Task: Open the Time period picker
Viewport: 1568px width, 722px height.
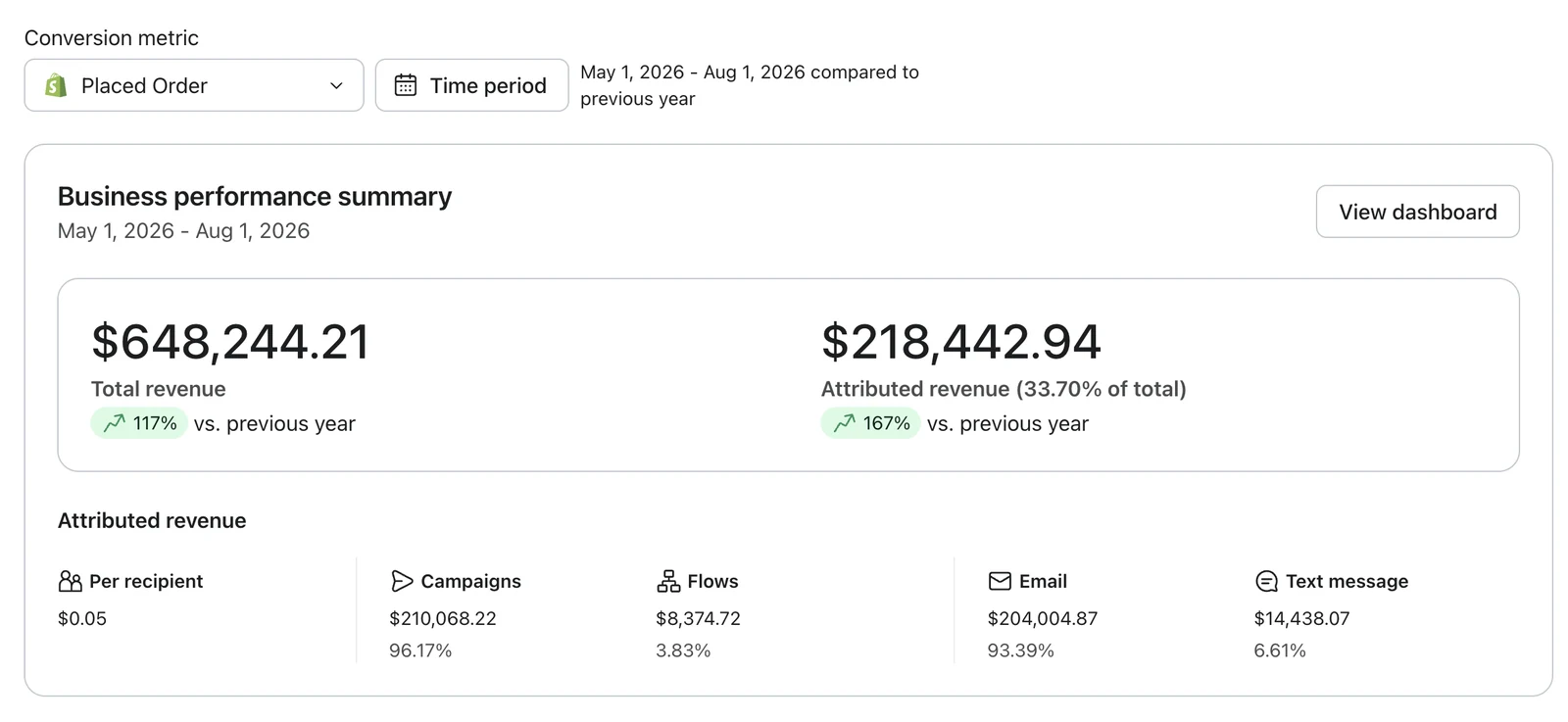Action: [471, 85]
